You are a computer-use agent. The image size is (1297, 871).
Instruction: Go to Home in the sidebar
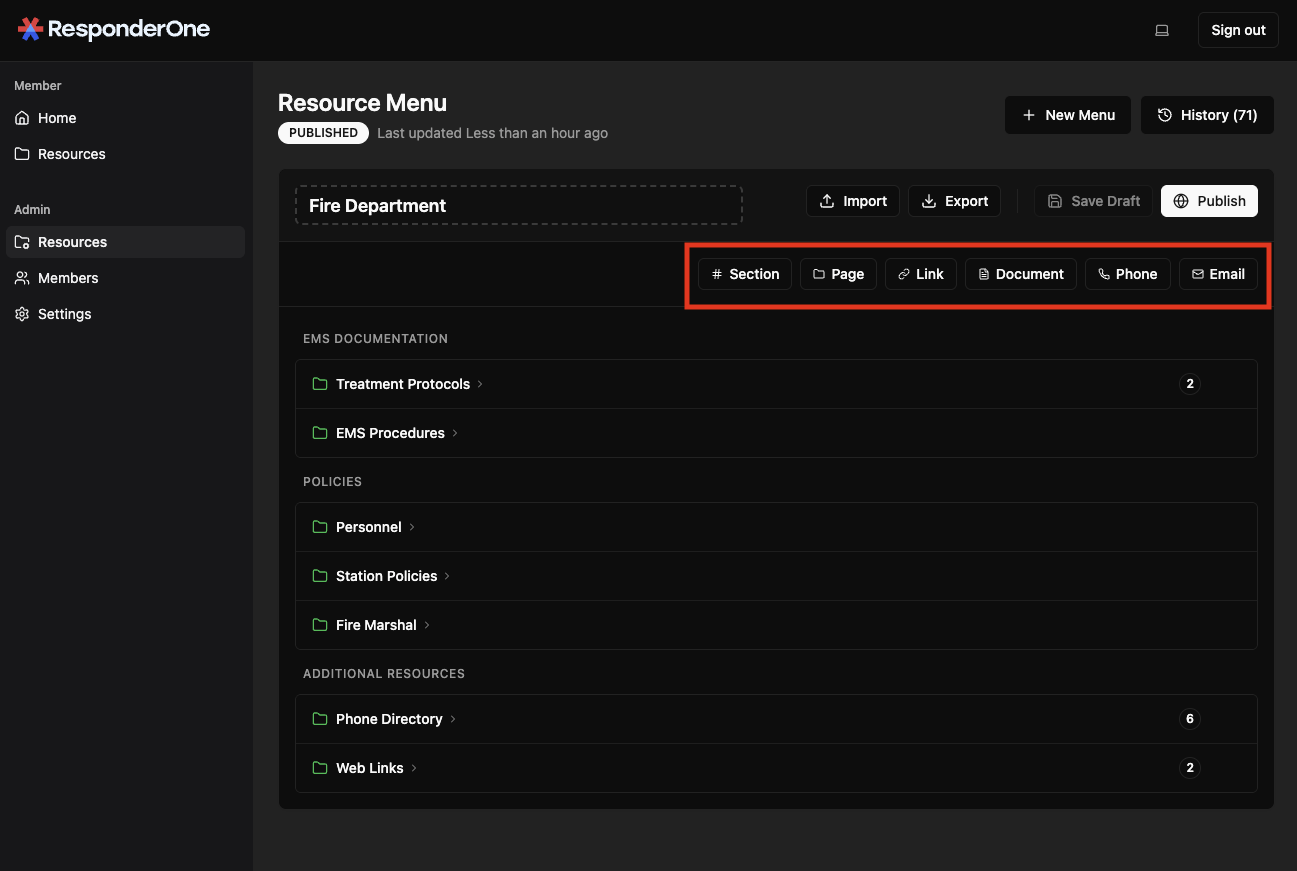57,118
